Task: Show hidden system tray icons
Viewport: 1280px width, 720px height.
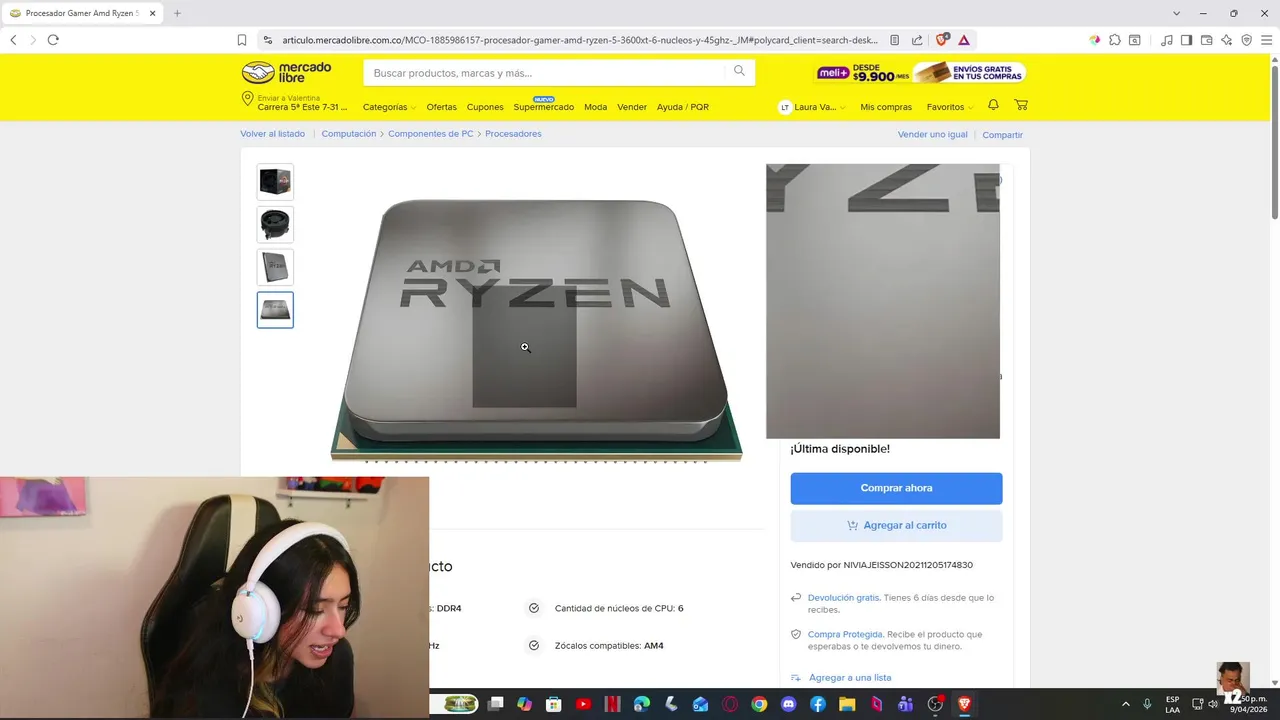Action: [1125, 704]
